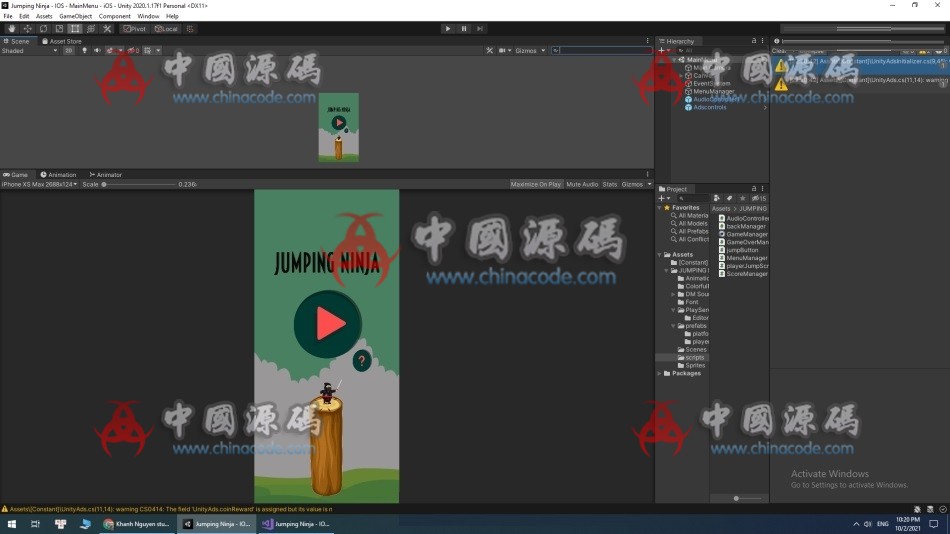This screenshot has height=534, width=950.
Task: Click the red play button in game
Action: tap(328, 324)
